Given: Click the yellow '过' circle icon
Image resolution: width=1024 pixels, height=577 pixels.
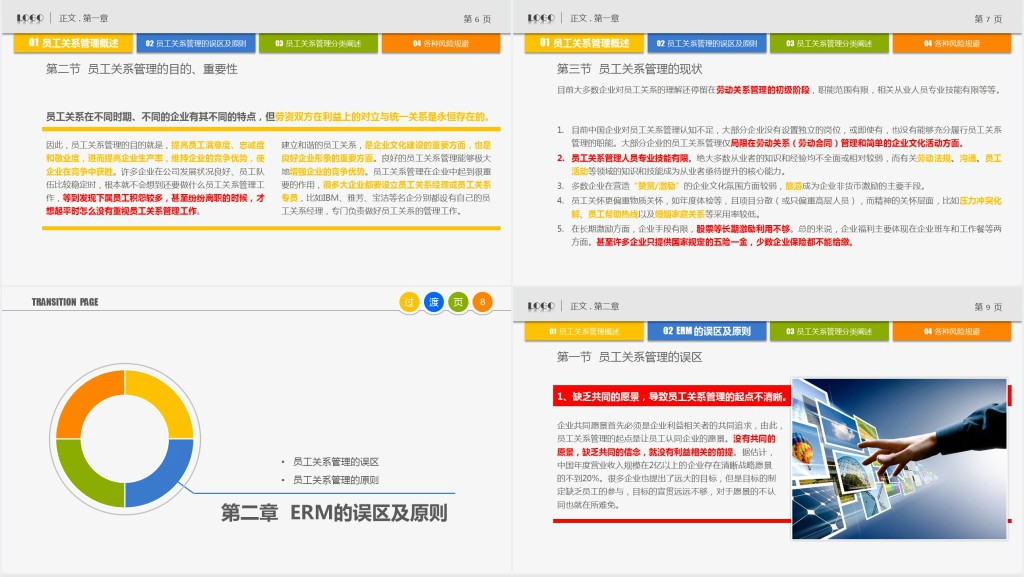Looking at the screenshot, I should coord(409,302).
